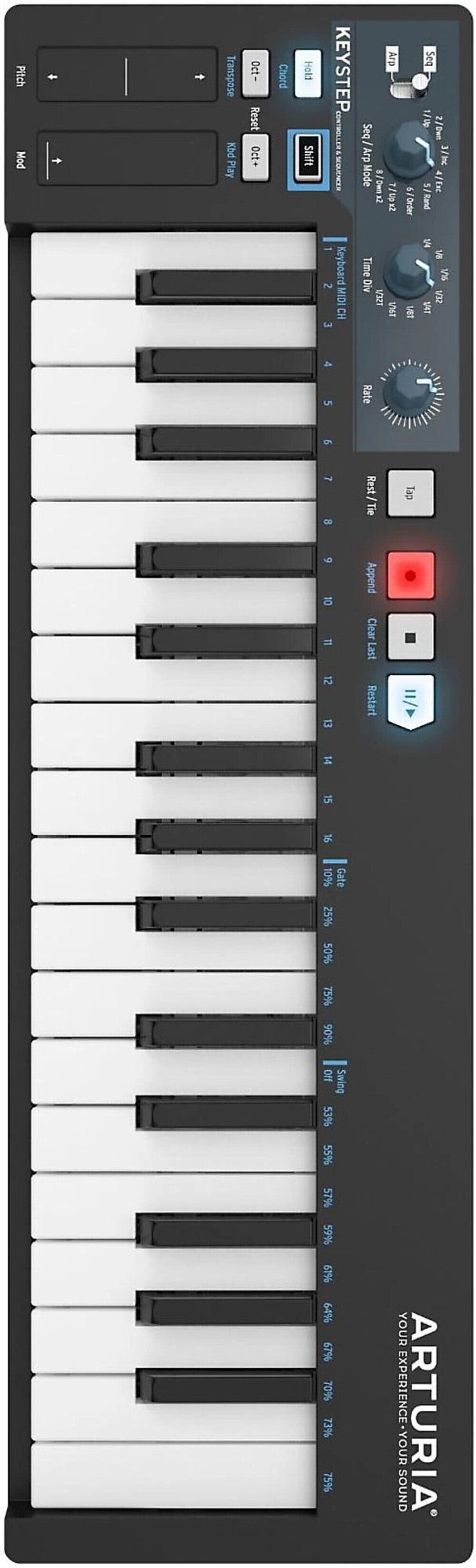
Task: Click the Oct- button
Action: (x=255, y=73)
